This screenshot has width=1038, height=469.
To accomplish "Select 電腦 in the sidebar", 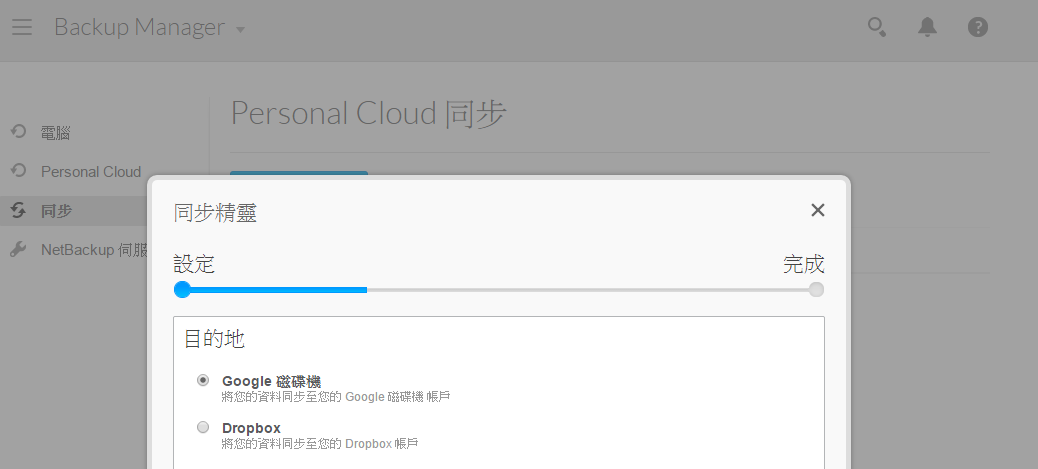I will [56, 133].
